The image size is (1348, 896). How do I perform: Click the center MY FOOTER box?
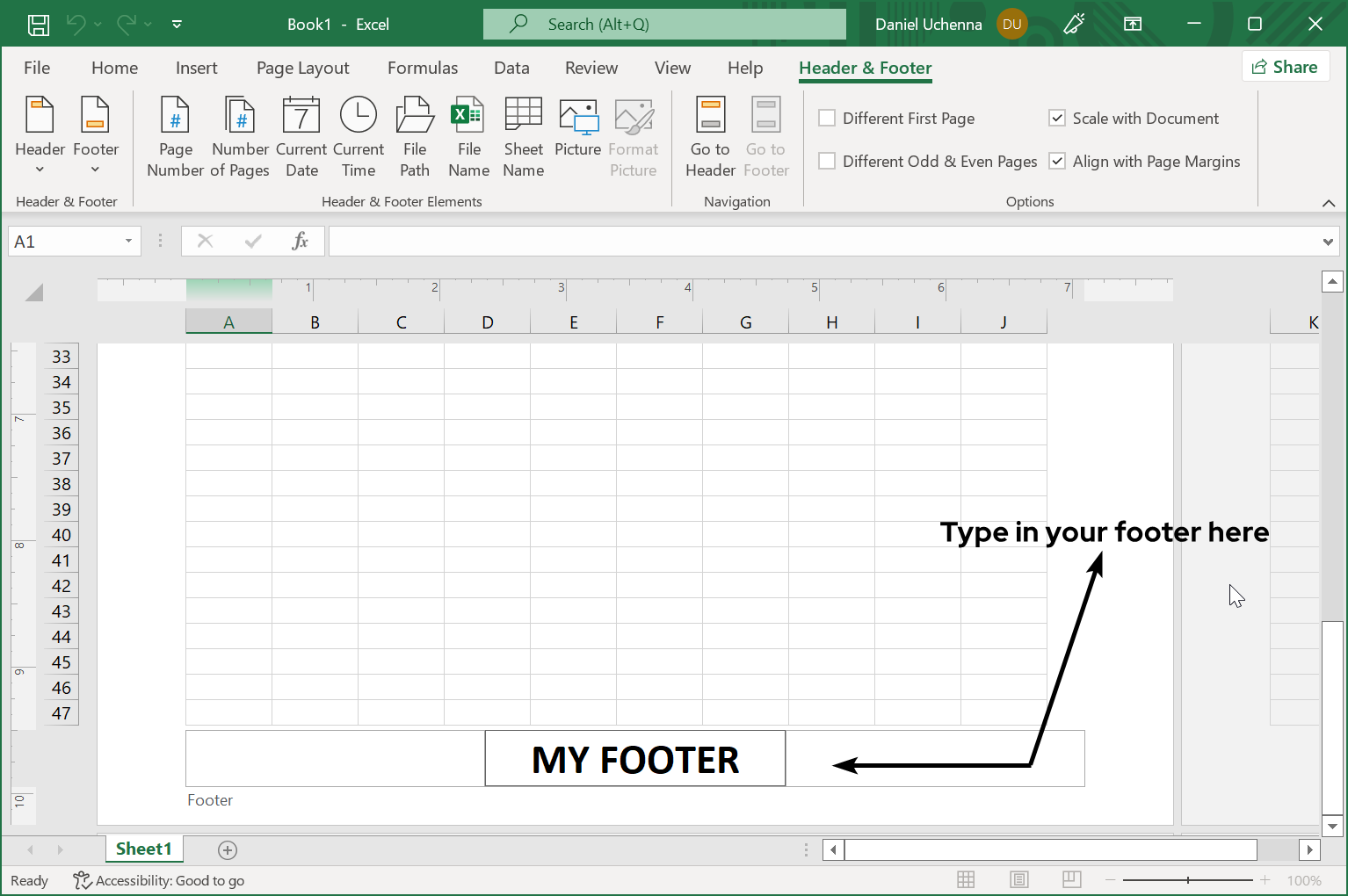coord(634,759)
